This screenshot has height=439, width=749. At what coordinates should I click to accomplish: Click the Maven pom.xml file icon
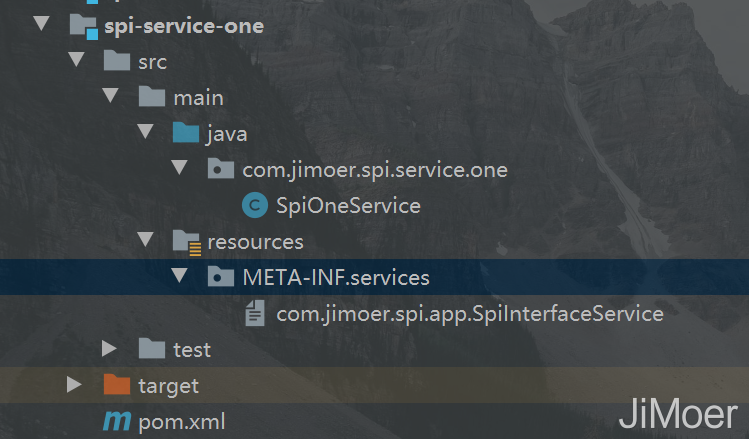coord(117,422)
